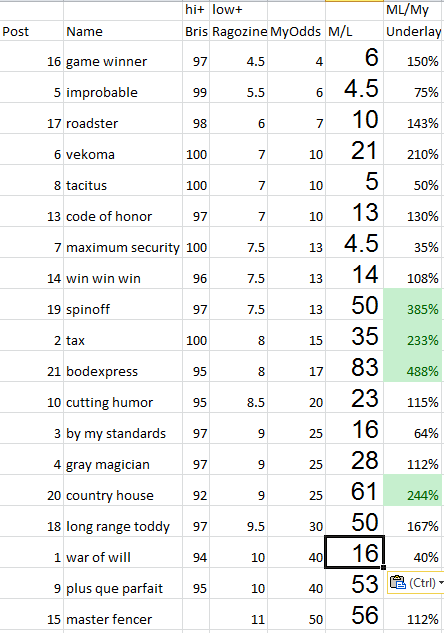The width and height of the screenshot is (444, 633).
Task: Select the Post header cell
Action: coord(31,31)
